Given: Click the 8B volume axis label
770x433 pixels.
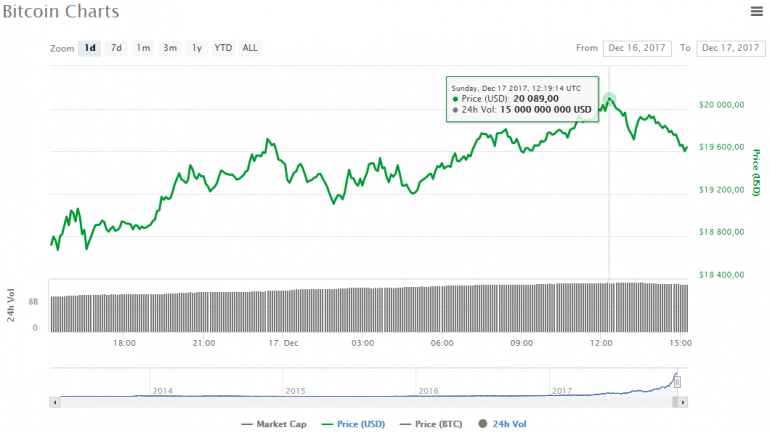Looking at the screenshot, I should tap(33, 302).
